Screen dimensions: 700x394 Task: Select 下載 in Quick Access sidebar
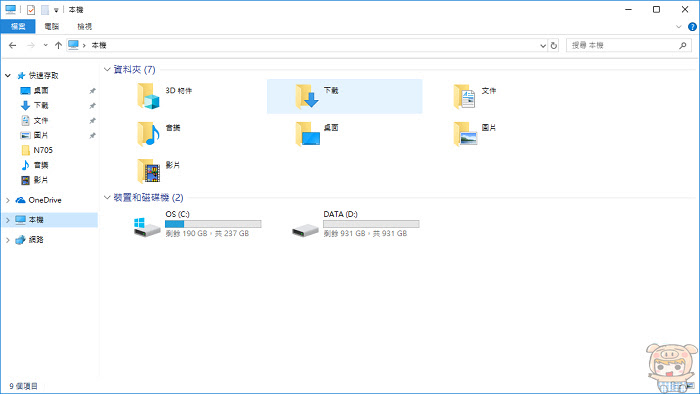click(x=41, y=105)
